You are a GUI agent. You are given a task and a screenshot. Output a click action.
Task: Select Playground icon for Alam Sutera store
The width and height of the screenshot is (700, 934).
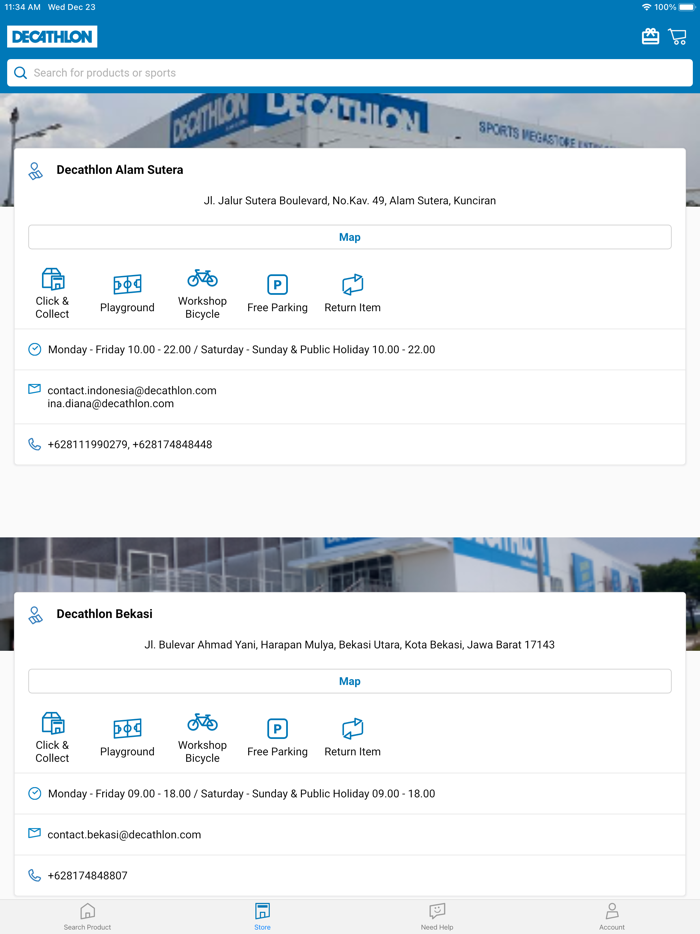(x=127, y=284)
